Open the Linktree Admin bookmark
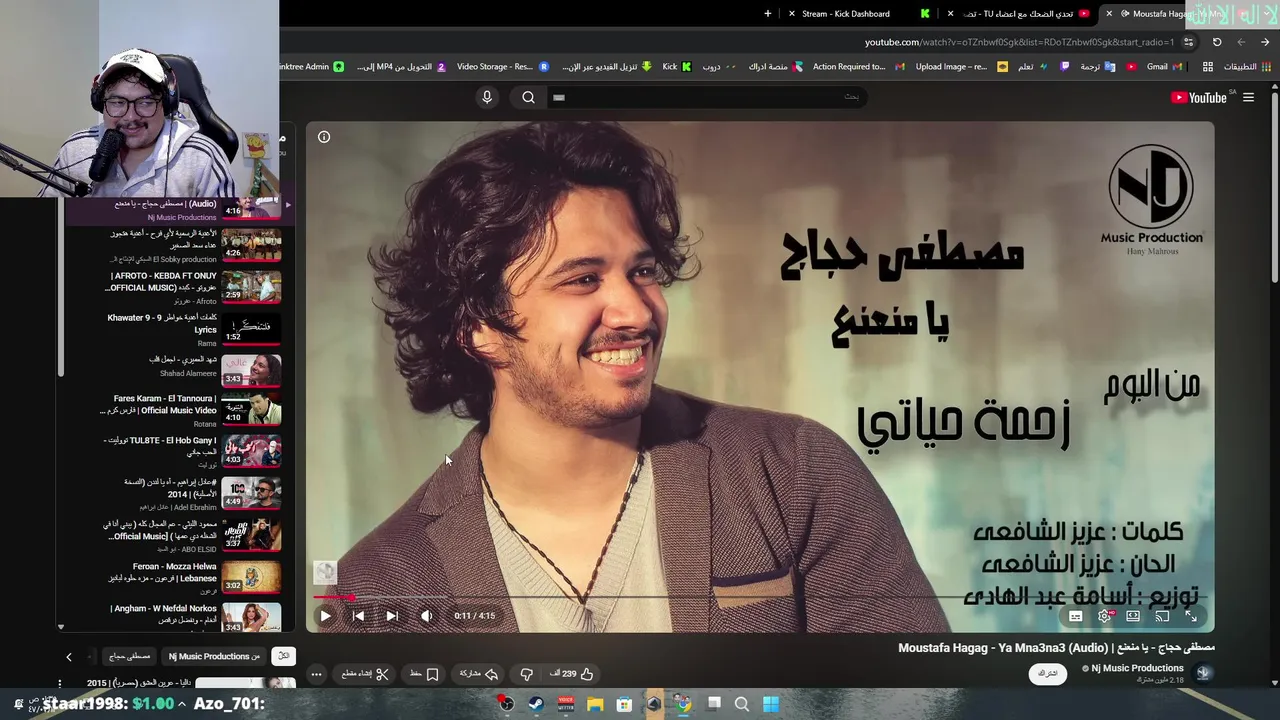The image size is (1280, 720). (x=312, y=67)
